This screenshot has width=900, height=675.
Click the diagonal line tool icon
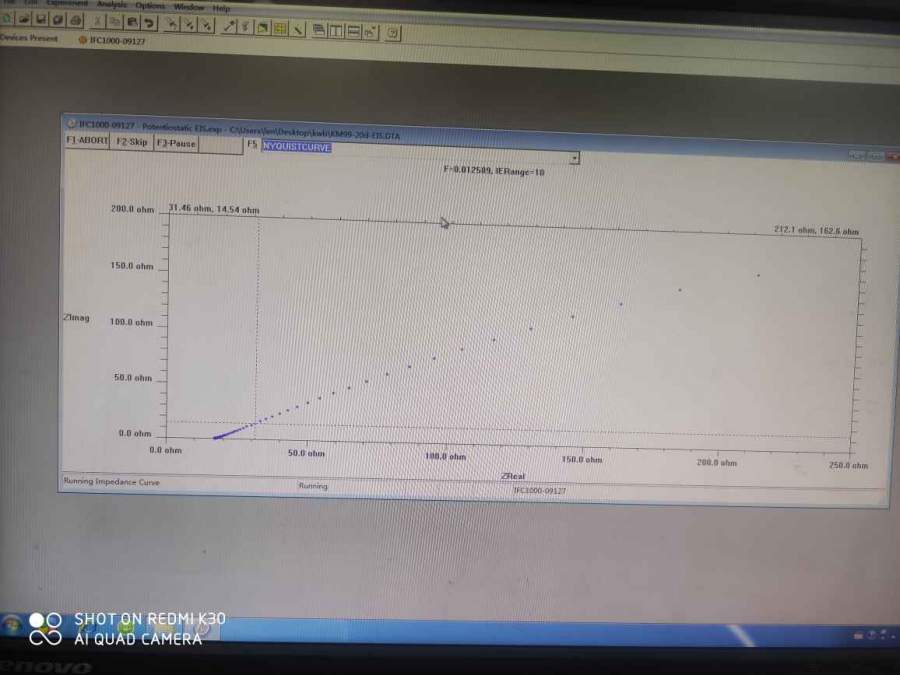[297, 29]
